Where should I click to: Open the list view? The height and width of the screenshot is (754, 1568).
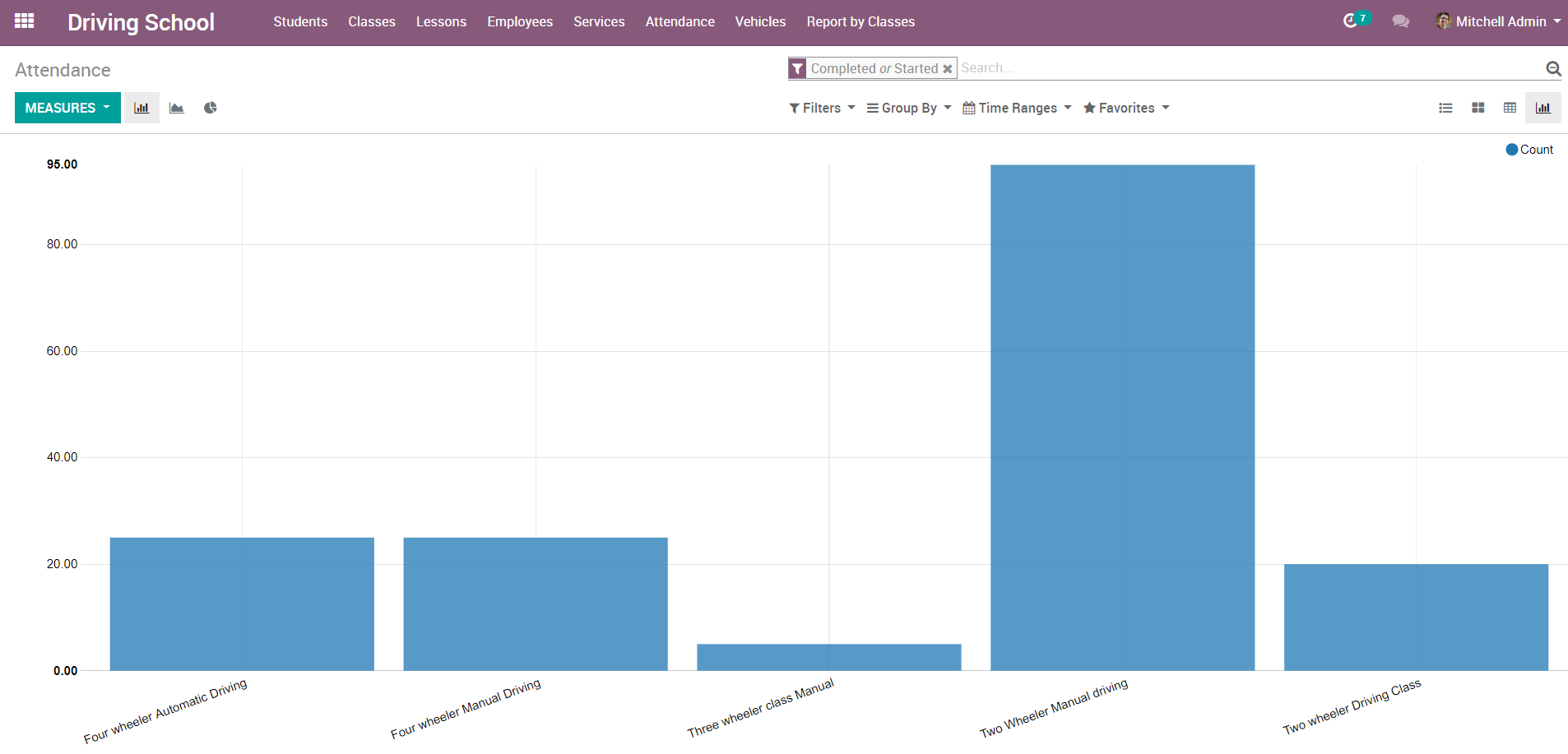point(1445,108)
